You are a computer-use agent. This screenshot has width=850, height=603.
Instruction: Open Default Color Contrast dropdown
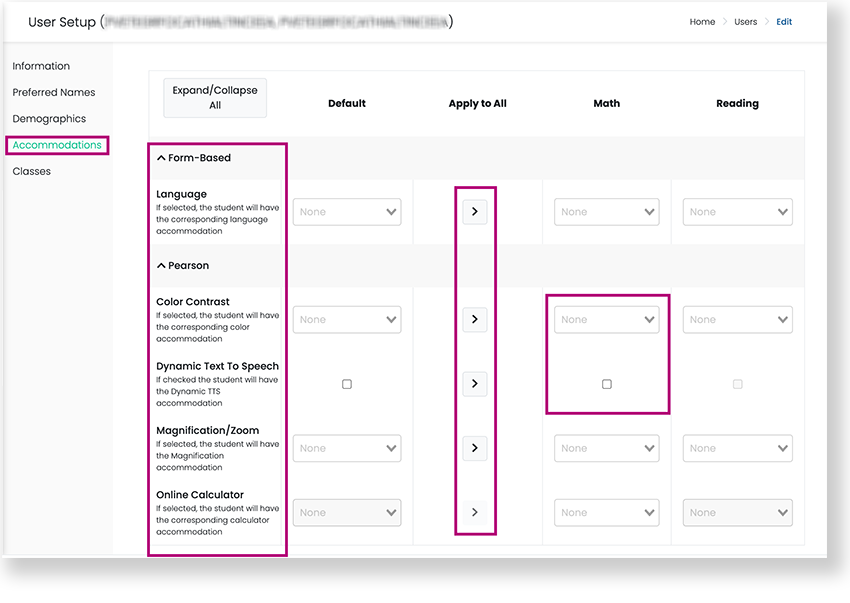tap(347, 319)
